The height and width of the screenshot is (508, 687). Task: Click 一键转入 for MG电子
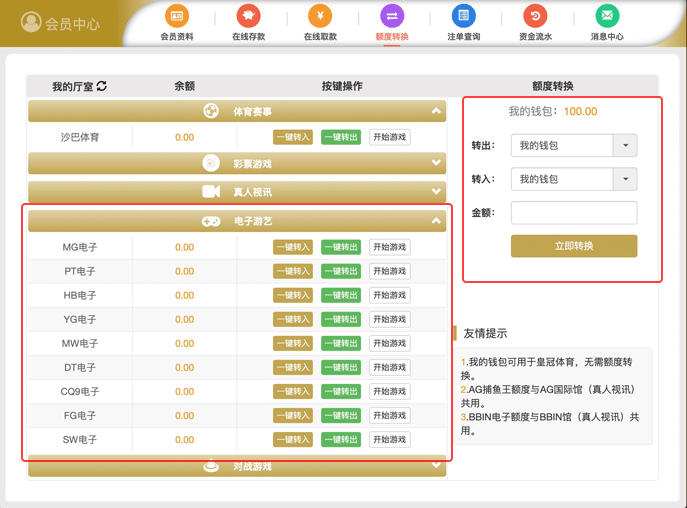click(293, 247)
